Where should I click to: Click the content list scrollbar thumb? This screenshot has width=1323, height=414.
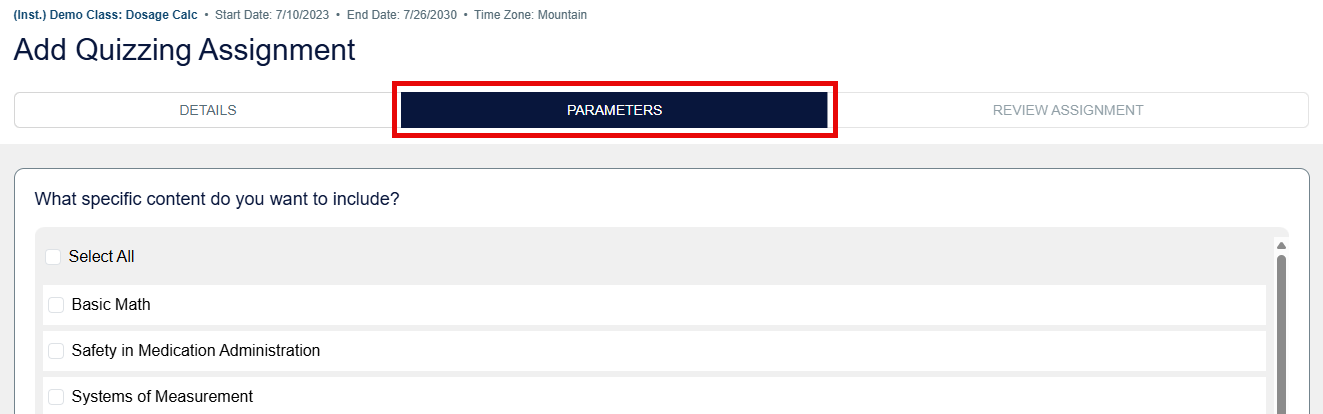click(x=1281, y=330)
